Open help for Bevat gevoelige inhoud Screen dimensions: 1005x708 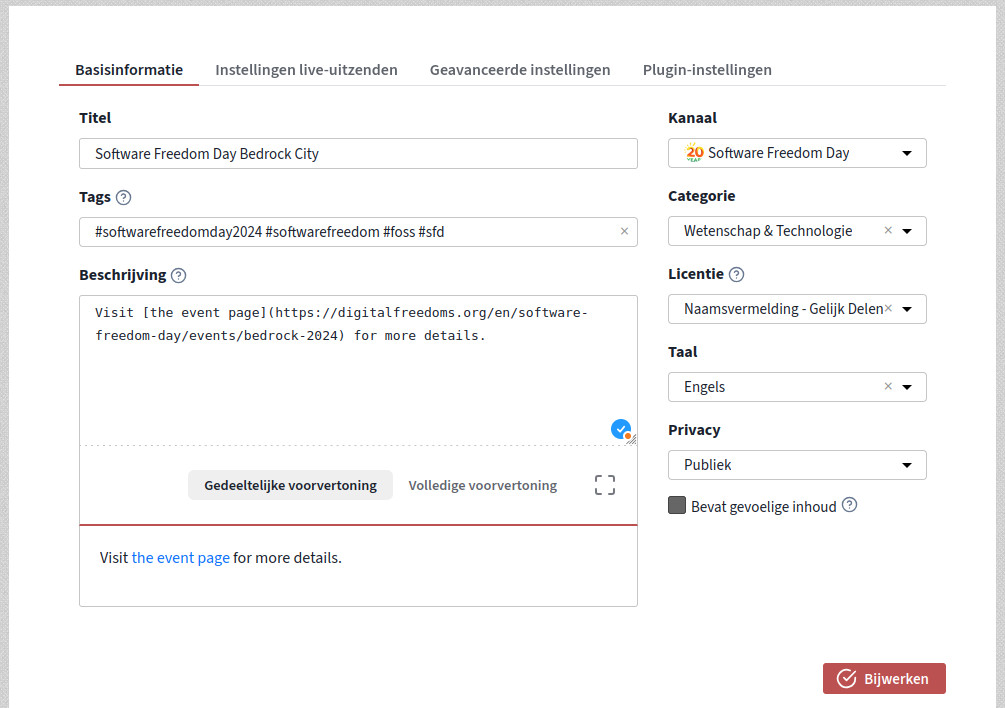pyautogui.click(x=849, y=505)
